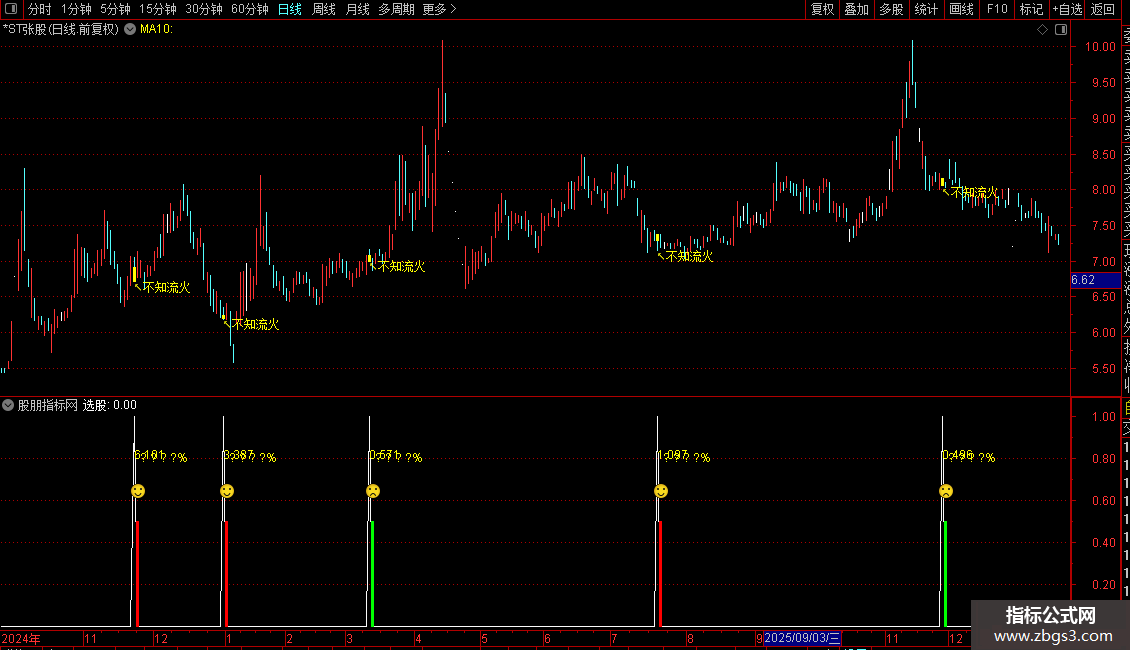Image resolution: width=1130 pixels, height=650 pixels.
Task: Click the diamond marker icon above the chart
Action: click(1042, 29)
